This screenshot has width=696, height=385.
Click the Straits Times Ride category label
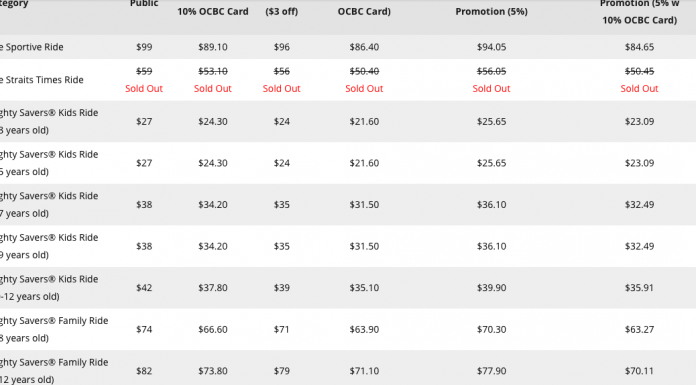42,80
